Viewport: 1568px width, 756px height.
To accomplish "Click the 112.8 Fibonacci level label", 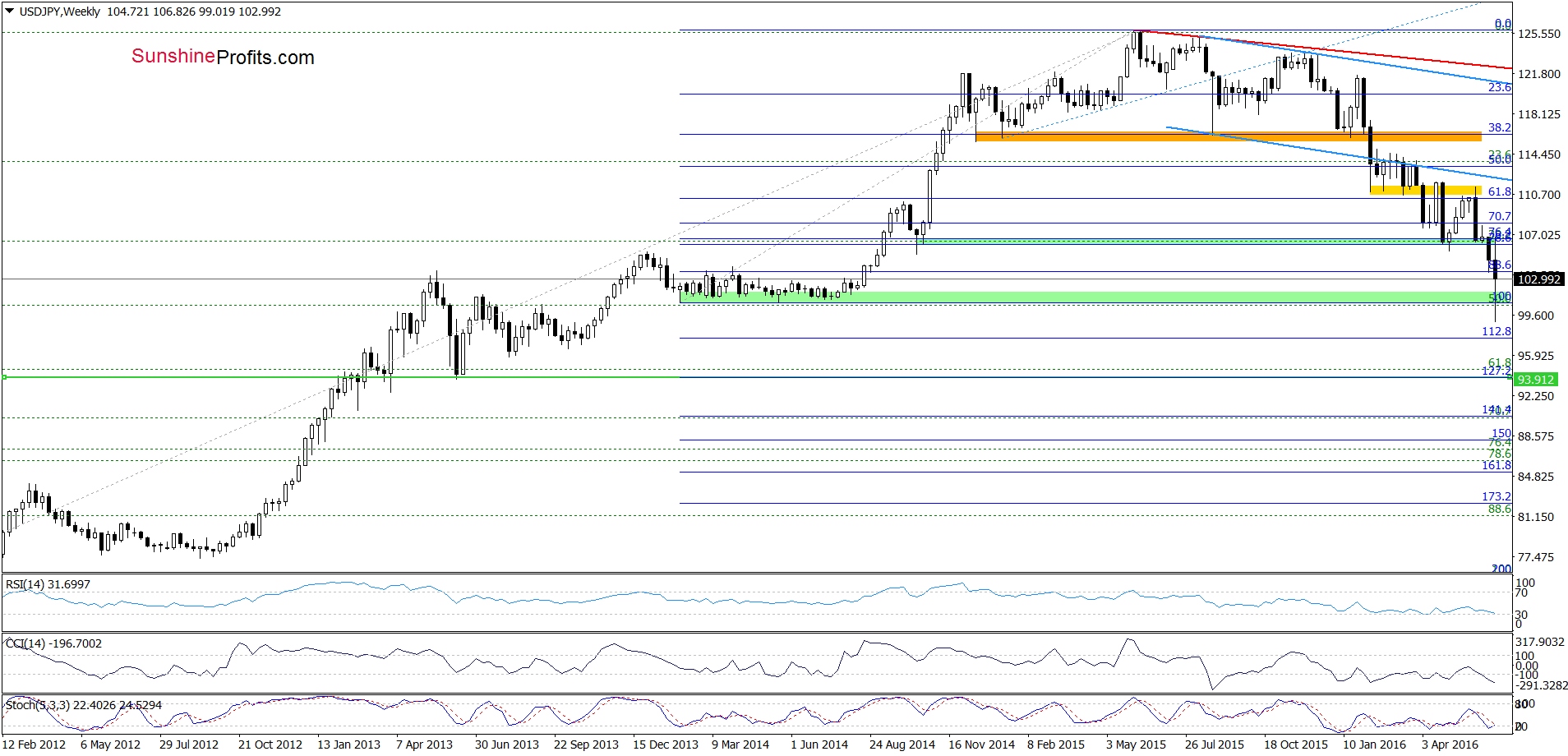I will click(1496, 331).
